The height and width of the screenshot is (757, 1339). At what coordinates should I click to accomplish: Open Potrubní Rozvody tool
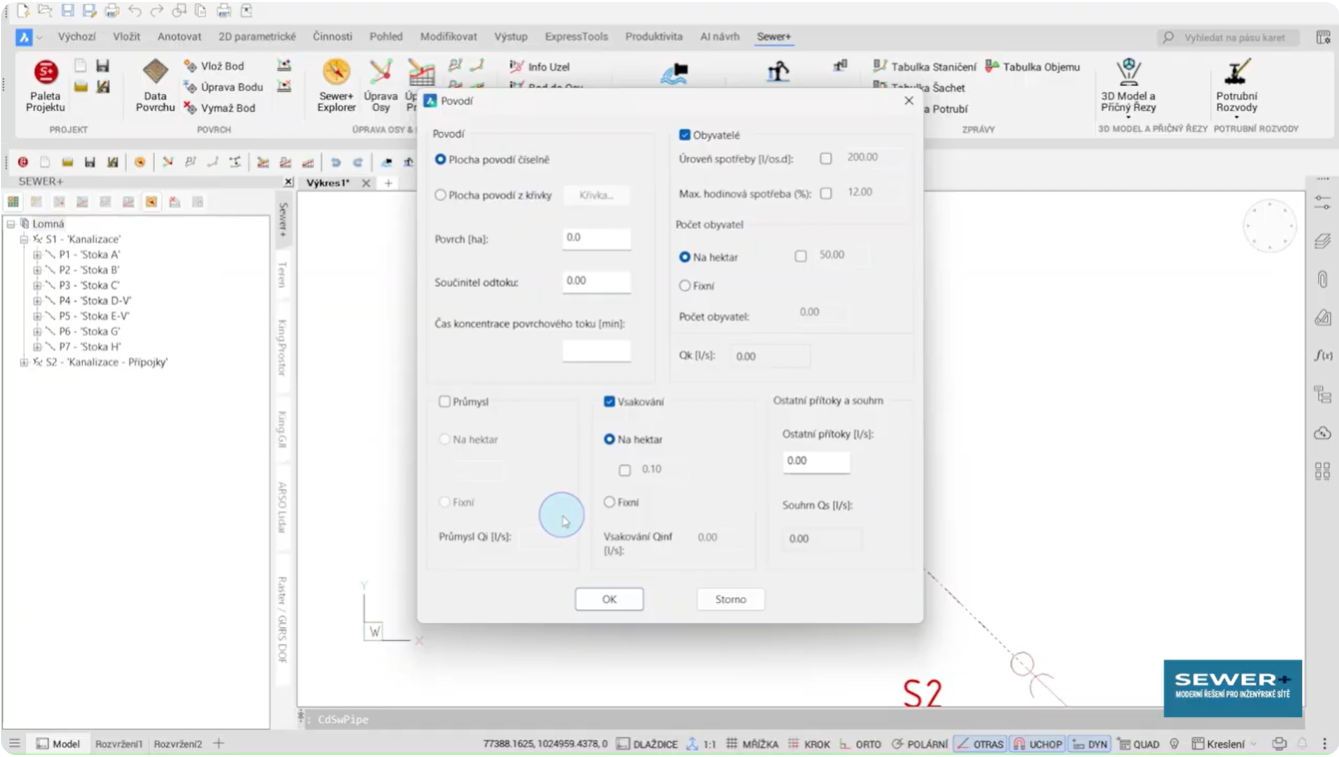coord(1236,73)
